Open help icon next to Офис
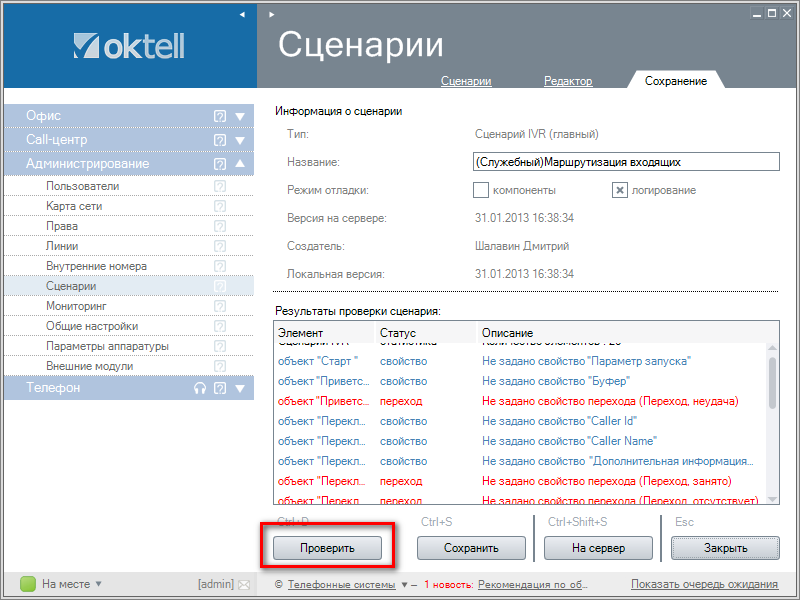Screen dimensions: 800x600 tap(220, 116)
